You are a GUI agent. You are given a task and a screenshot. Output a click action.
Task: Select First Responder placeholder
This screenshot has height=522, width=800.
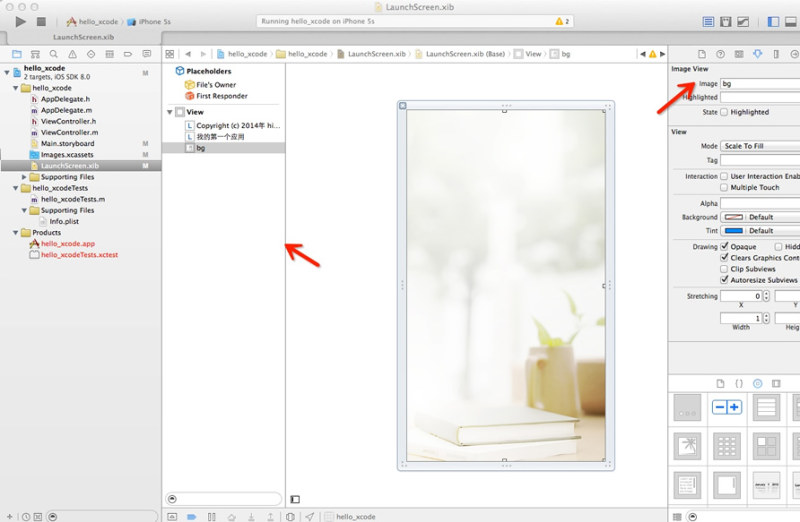coord(221,96)
